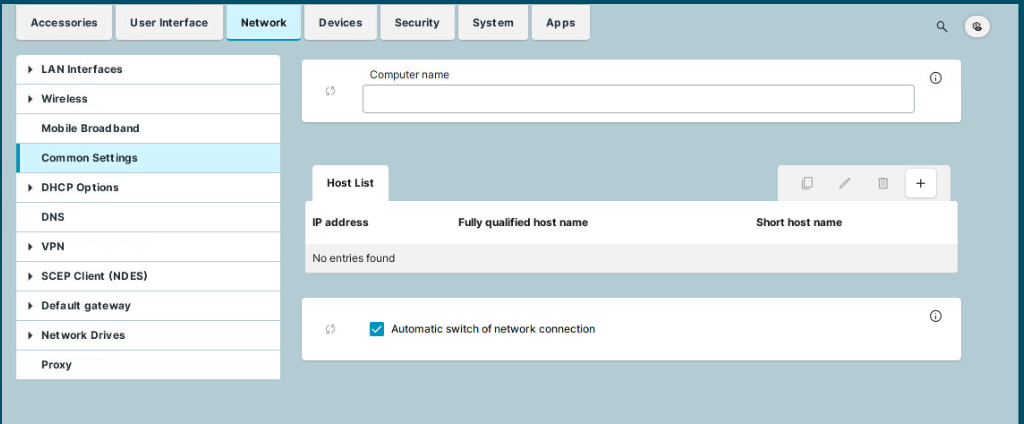
Task: Click the settings icon in top right
Action: pos(977,27)
